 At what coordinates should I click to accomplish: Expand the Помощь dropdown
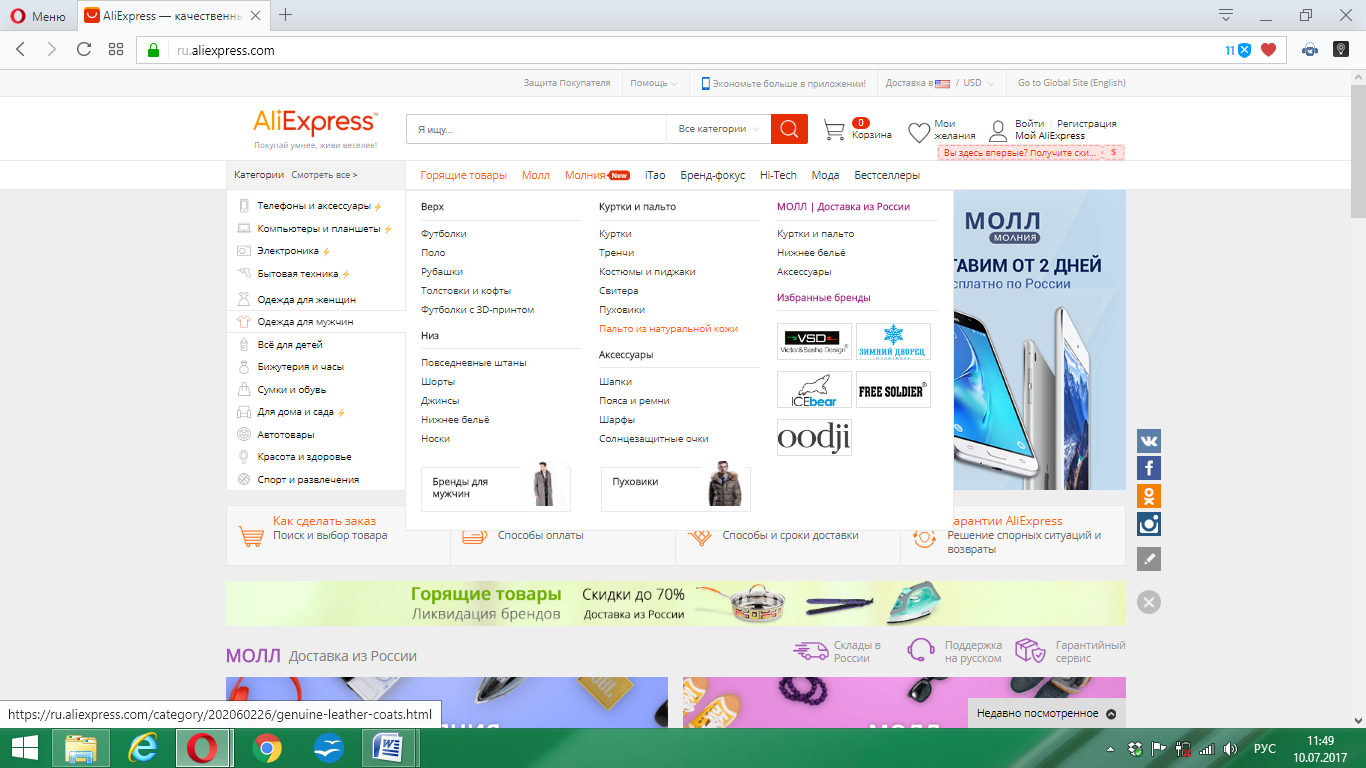coord(653,83)
